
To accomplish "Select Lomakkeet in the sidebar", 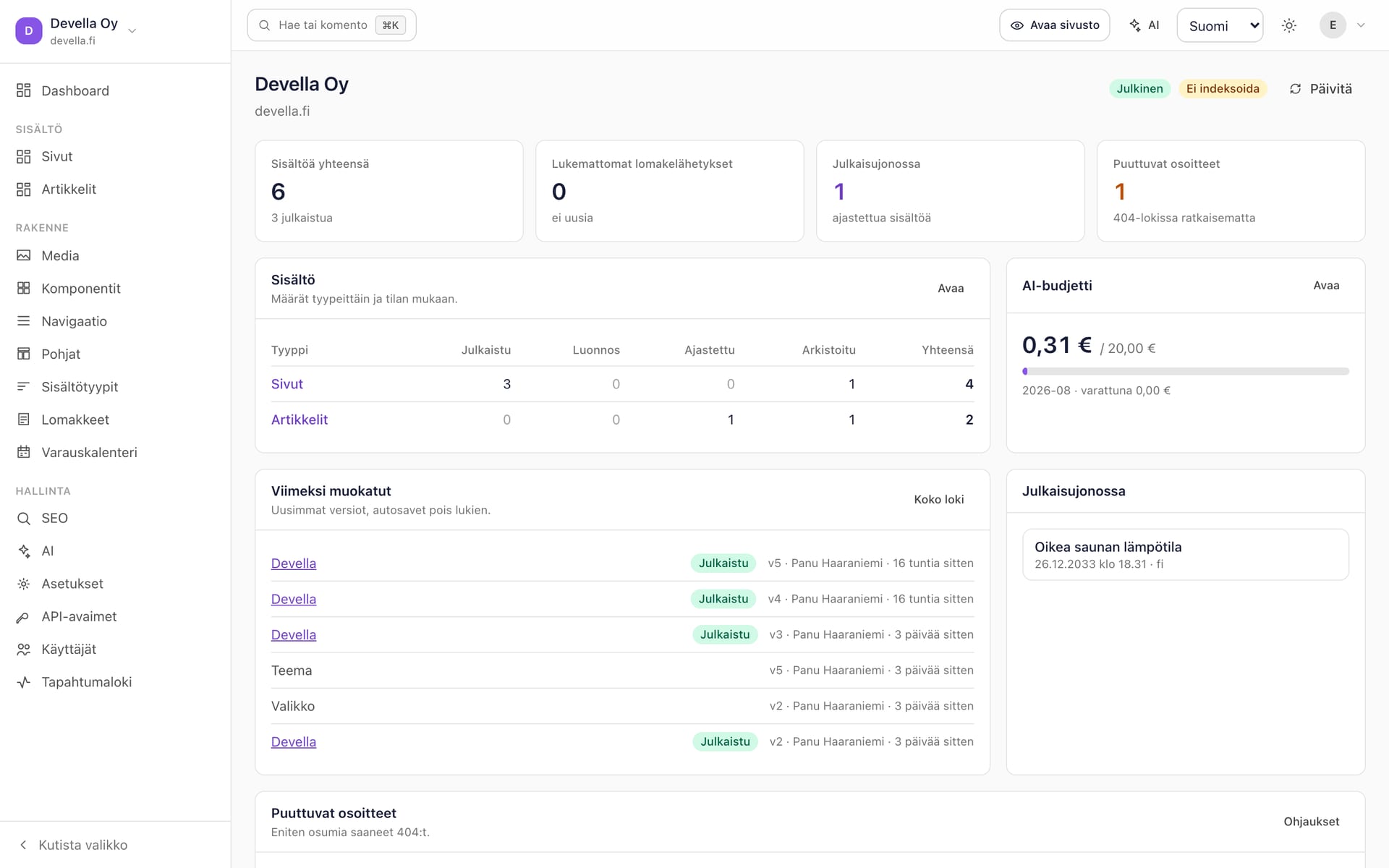I will click(x=116, y=420).
